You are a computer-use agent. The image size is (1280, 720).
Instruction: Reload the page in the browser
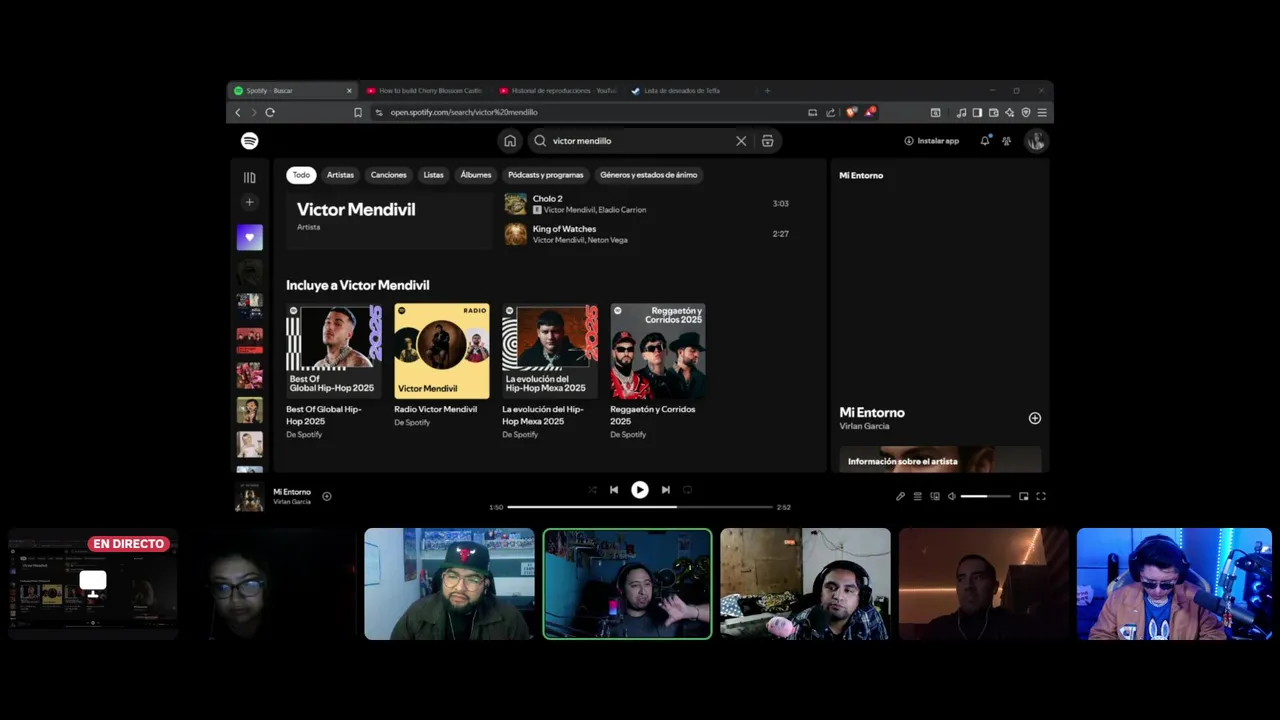point(270,113)
